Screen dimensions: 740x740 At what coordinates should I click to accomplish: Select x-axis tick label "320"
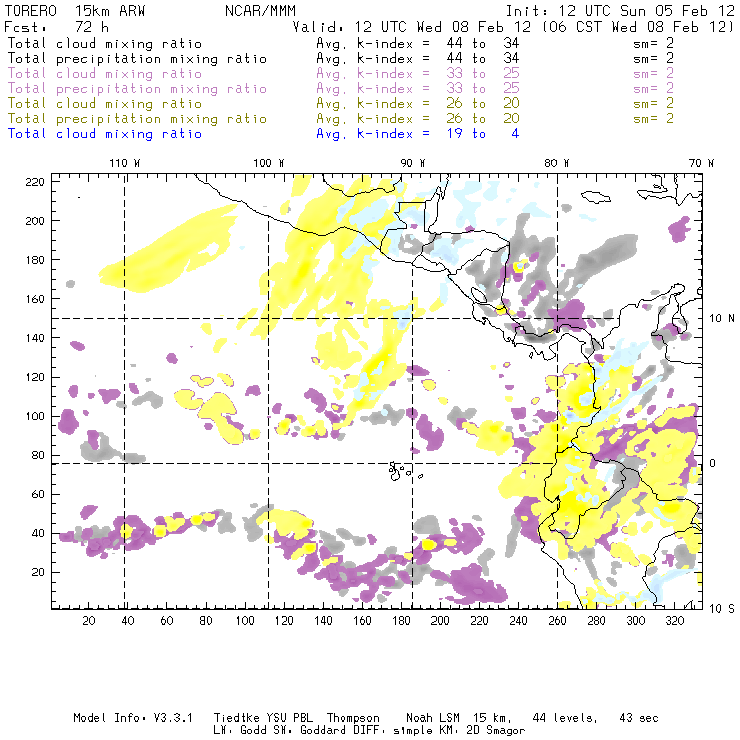tap(674, 621)
